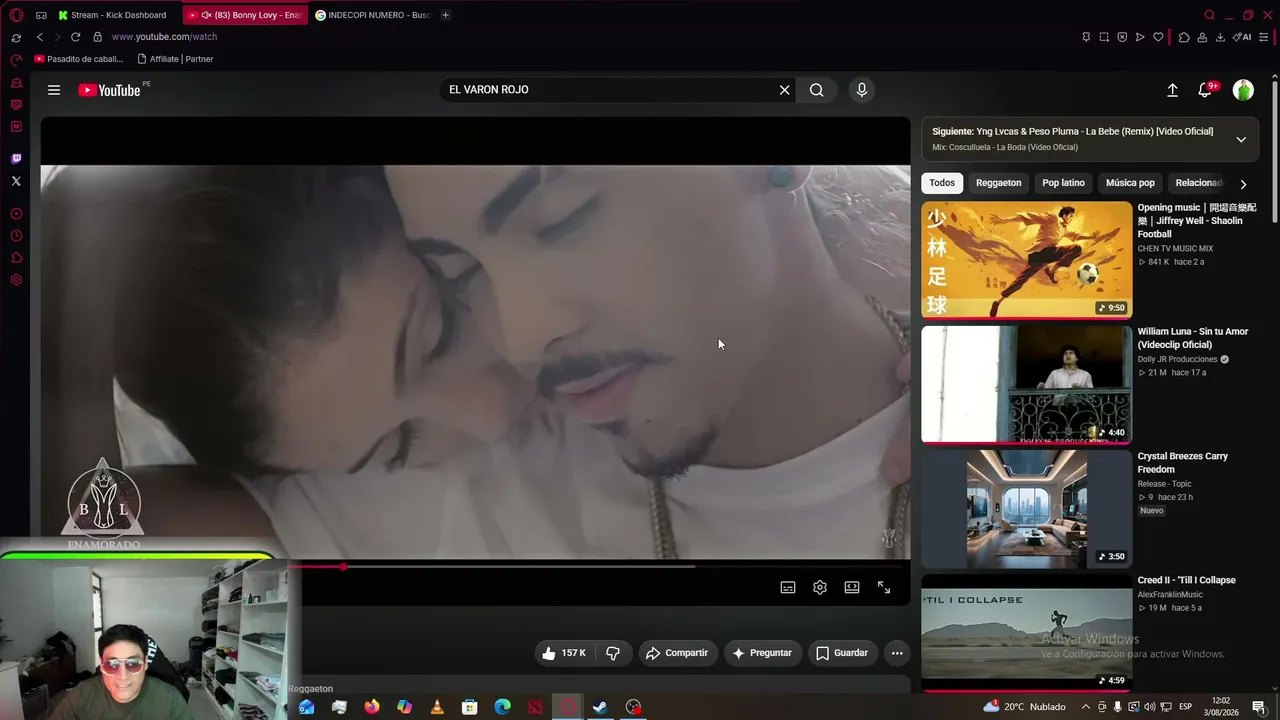Add page to bookmarks with heart icon

1158,37
